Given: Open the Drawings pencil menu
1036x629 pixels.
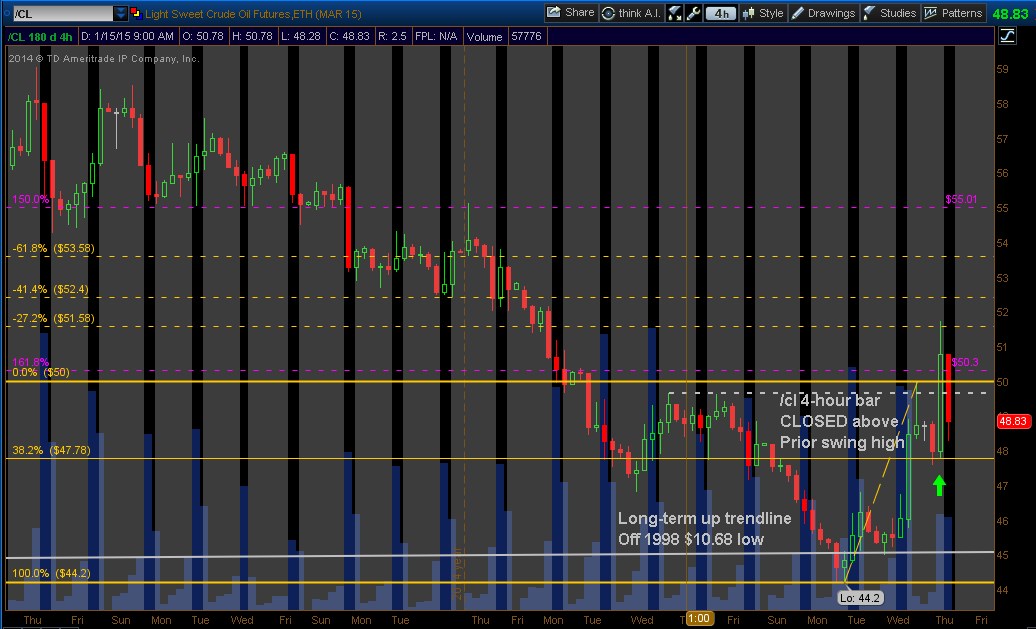Looking at the screenshot, I should pos(823,13).
